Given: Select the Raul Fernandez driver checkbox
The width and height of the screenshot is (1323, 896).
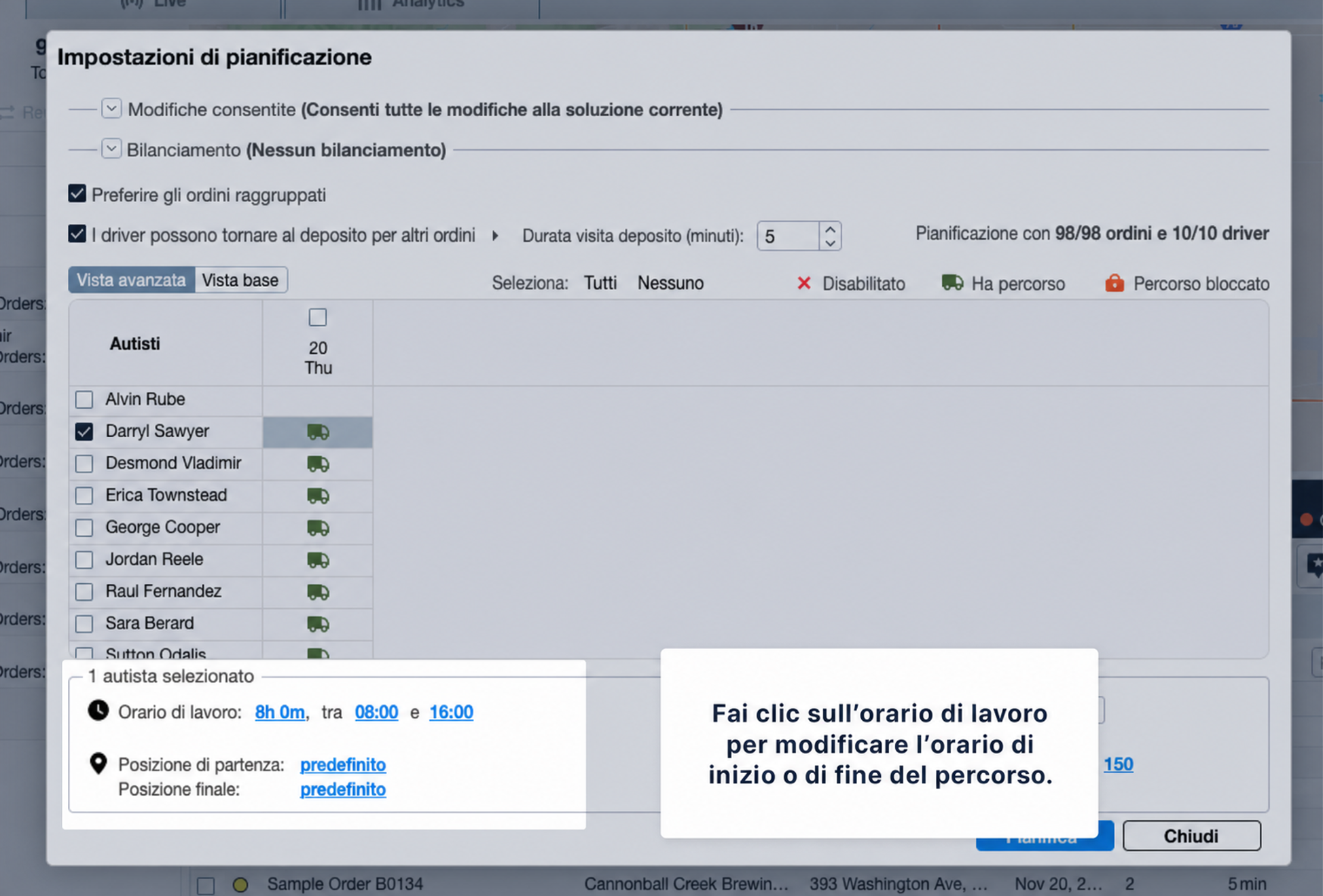Looking at the screenshot, I should coord(84,591).
